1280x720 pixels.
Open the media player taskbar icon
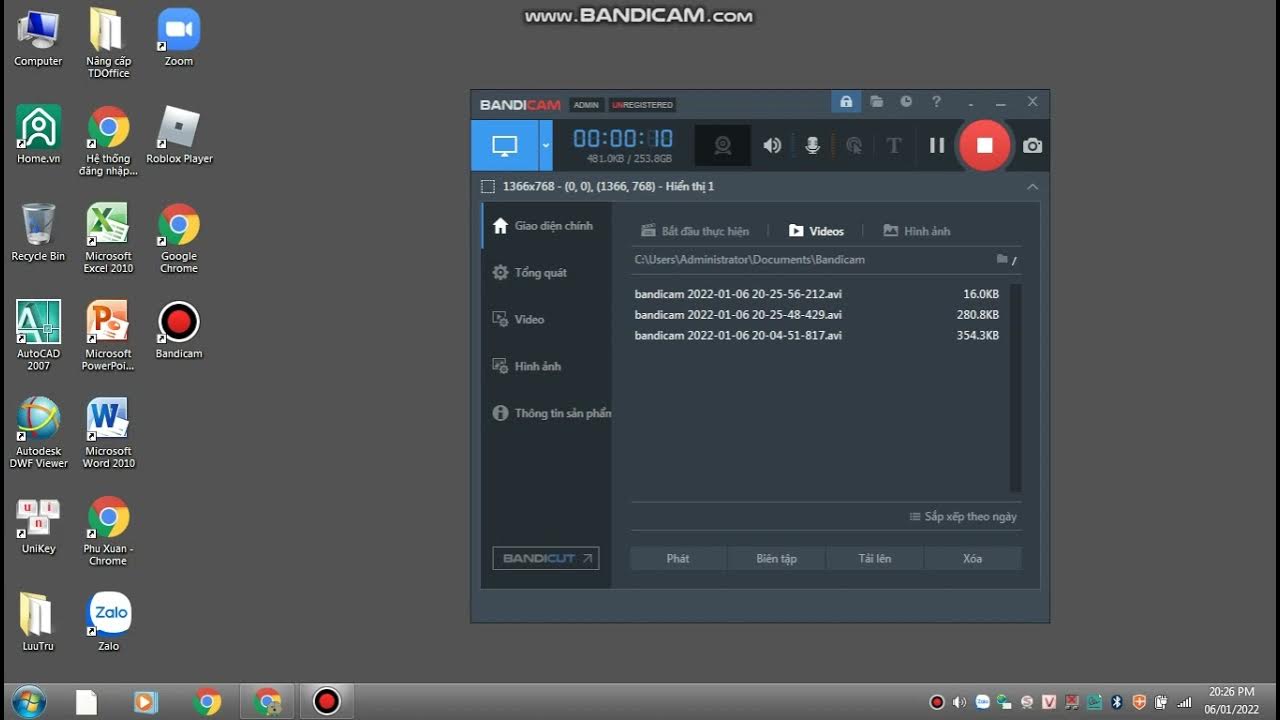146,701
